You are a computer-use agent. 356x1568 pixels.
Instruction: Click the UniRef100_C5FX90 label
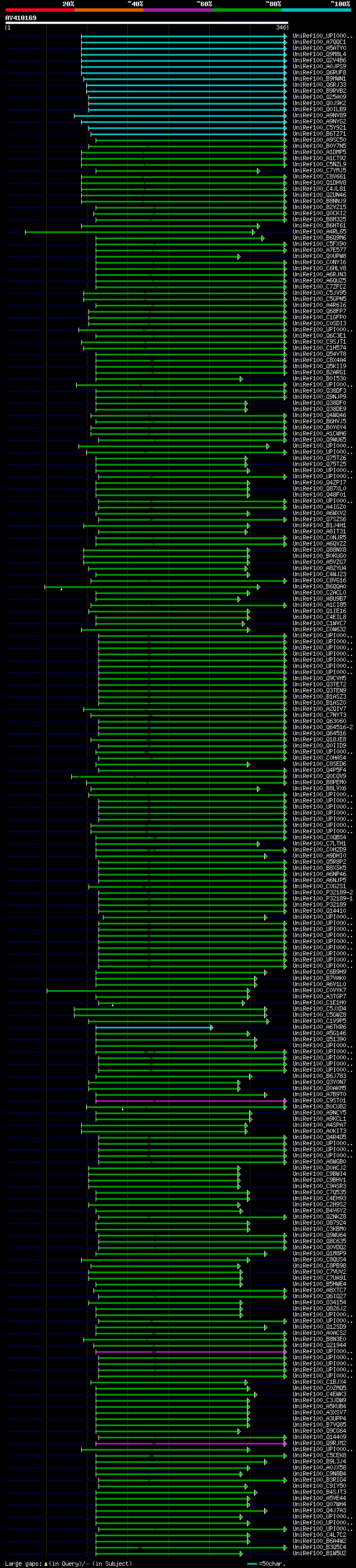coord(319,244)
